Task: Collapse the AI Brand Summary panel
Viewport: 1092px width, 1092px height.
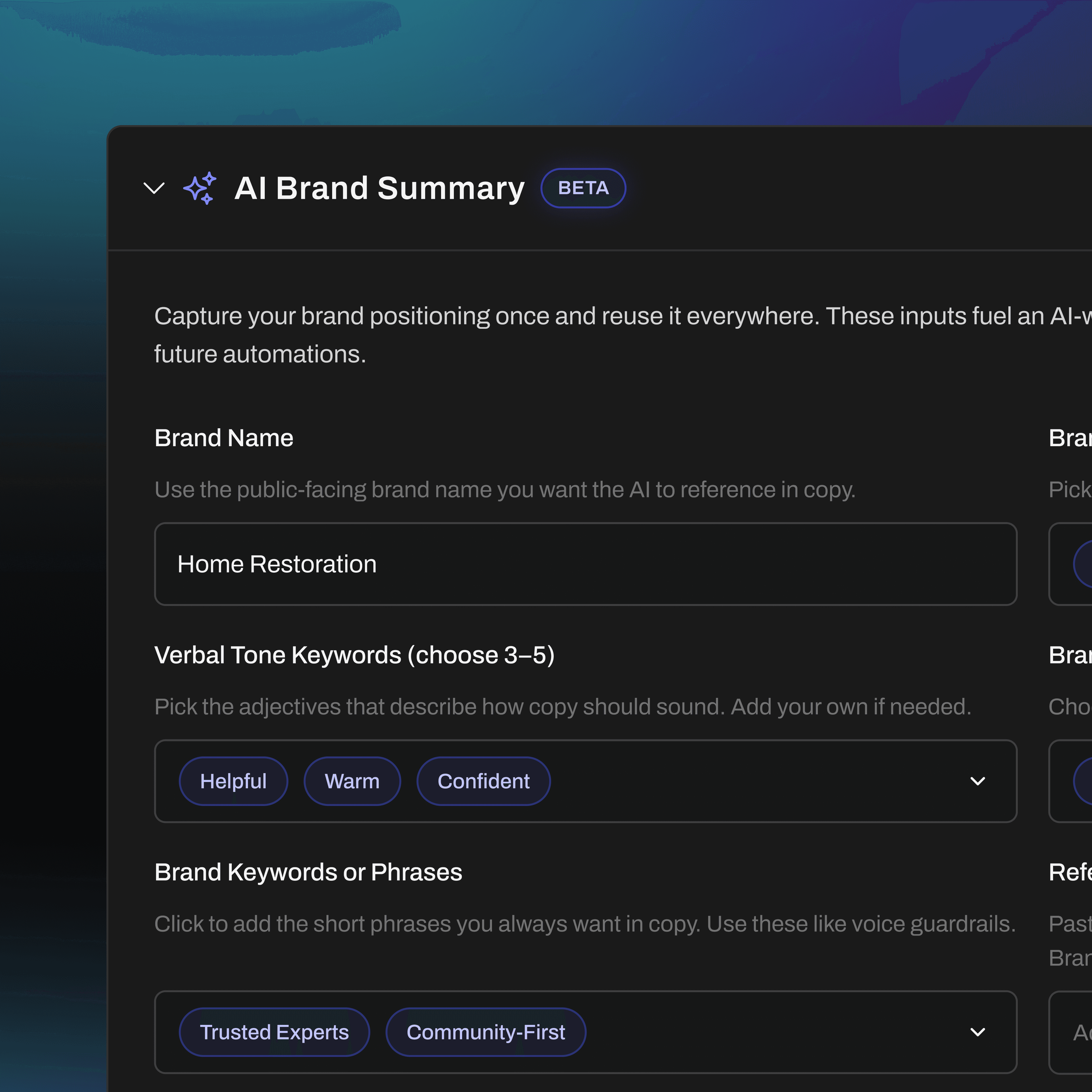Action: [154, 188]
